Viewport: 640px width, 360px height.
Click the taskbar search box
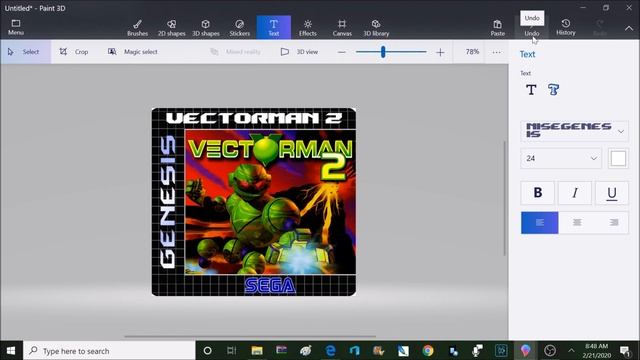[x=109, y=351]
